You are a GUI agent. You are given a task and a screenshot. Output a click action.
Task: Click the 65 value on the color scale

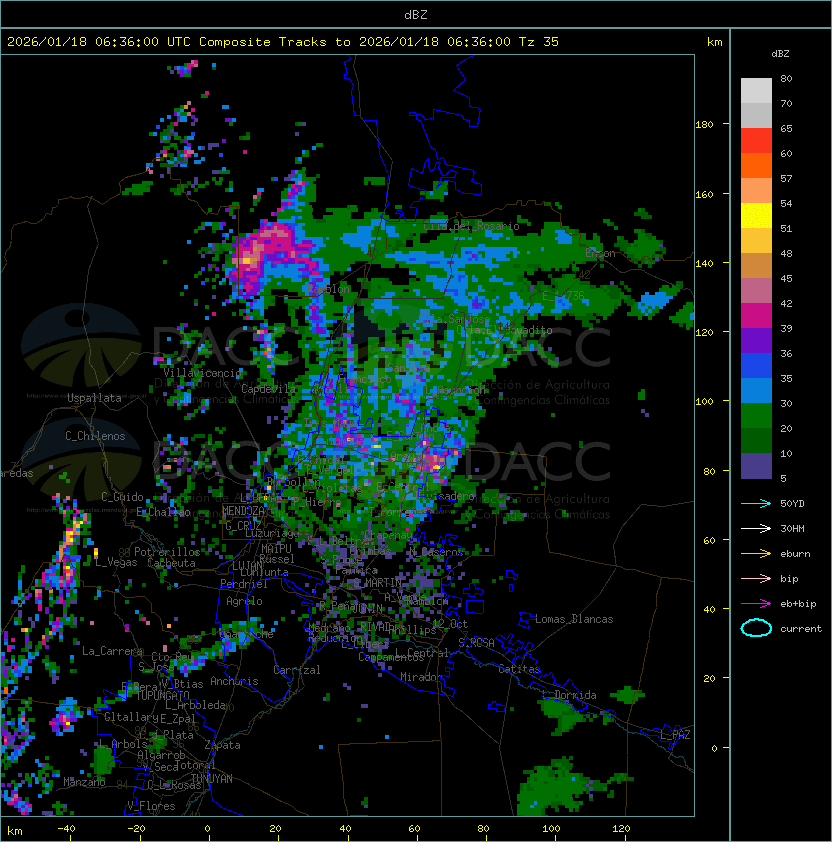[786, 128]
